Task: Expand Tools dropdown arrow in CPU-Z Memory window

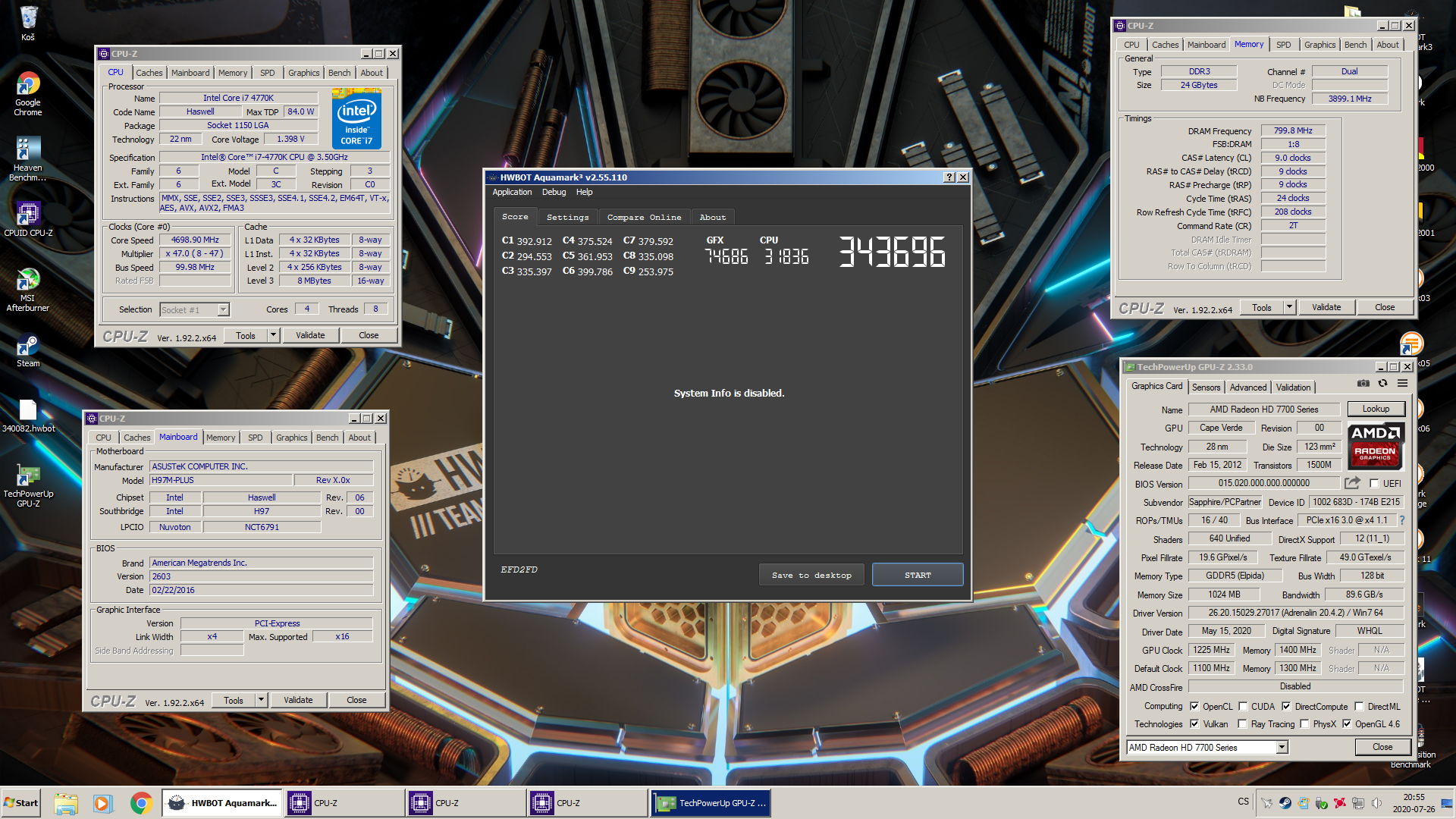Action: point(1289,307)
